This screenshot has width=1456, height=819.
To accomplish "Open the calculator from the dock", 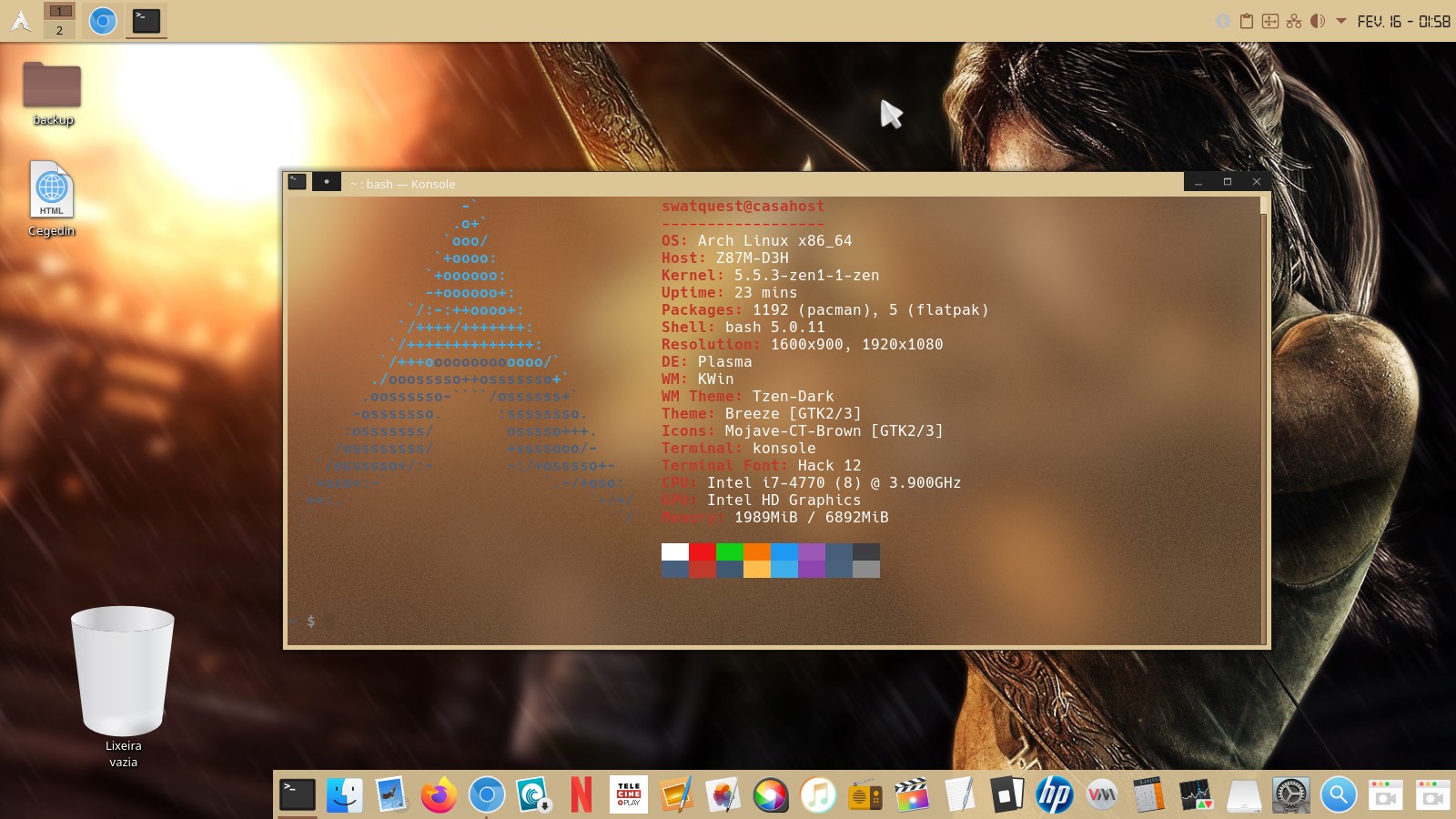I will click(x=1149, y=795).
